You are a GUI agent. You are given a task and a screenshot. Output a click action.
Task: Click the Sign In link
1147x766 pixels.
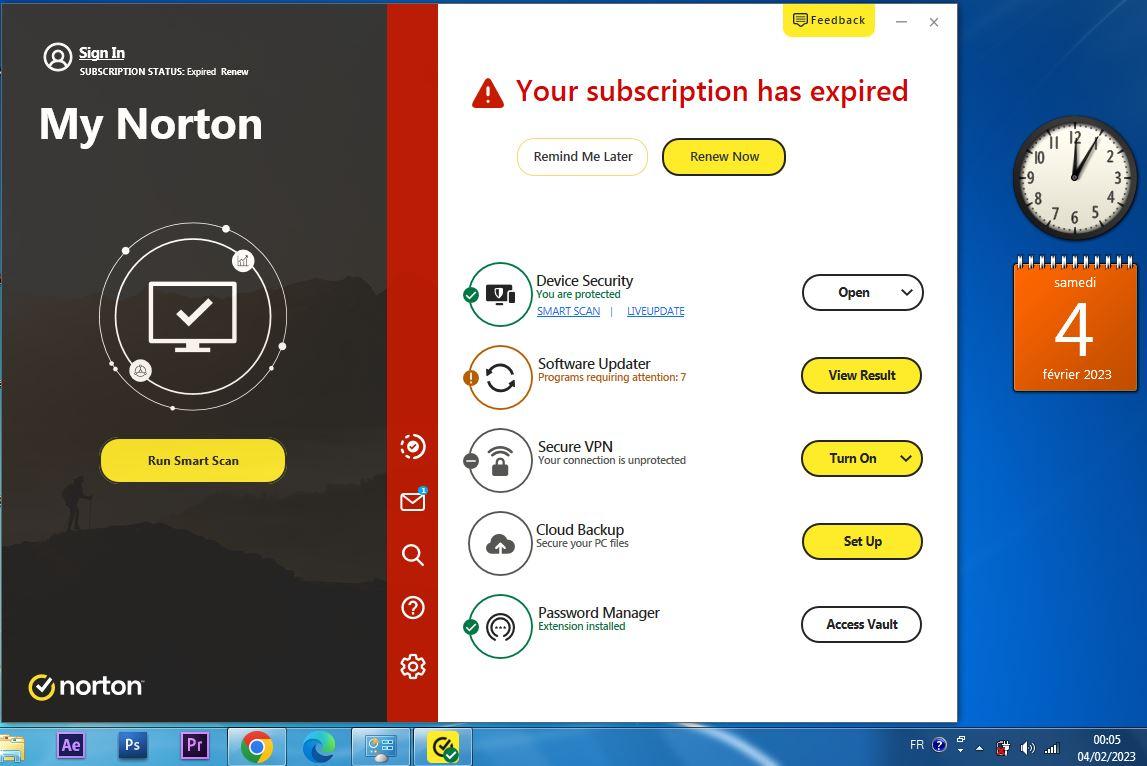click(x=102, y=53)
